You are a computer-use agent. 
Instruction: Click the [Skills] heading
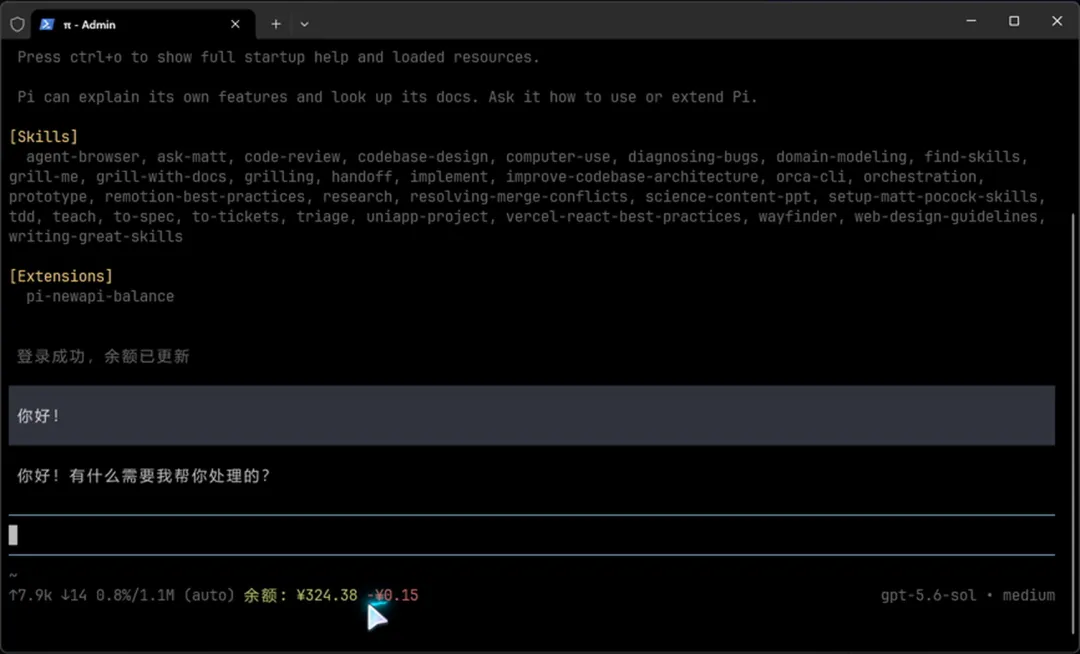click(x=43, y=136)
